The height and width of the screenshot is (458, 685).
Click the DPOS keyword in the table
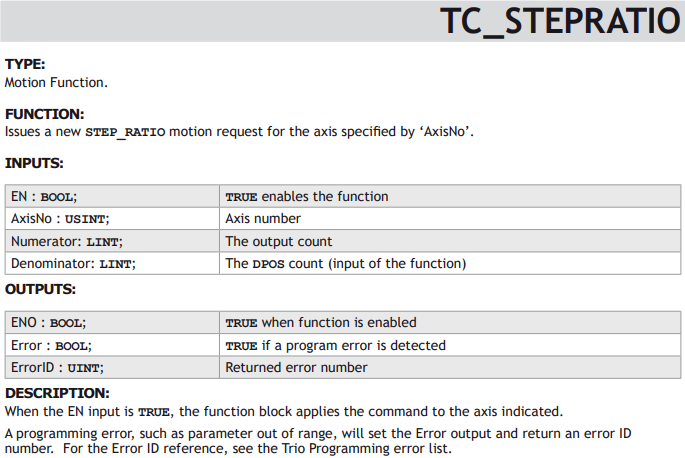[x=268, y=264]
